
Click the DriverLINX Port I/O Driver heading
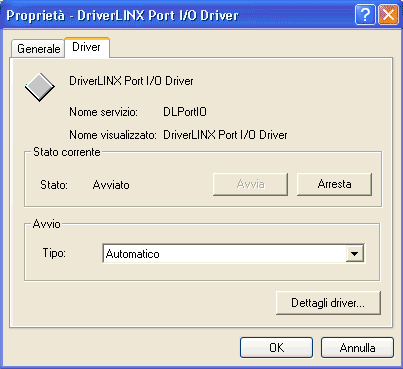click(131, 81)
